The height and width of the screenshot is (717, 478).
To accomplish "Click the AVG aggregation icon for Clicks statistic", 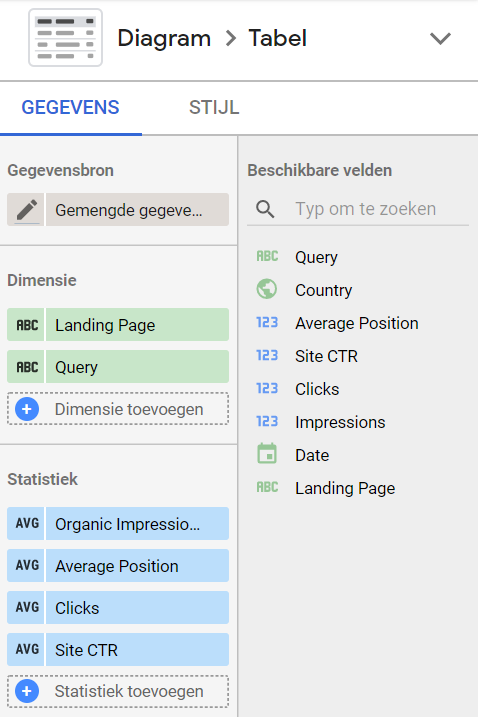I will point(26,608).
